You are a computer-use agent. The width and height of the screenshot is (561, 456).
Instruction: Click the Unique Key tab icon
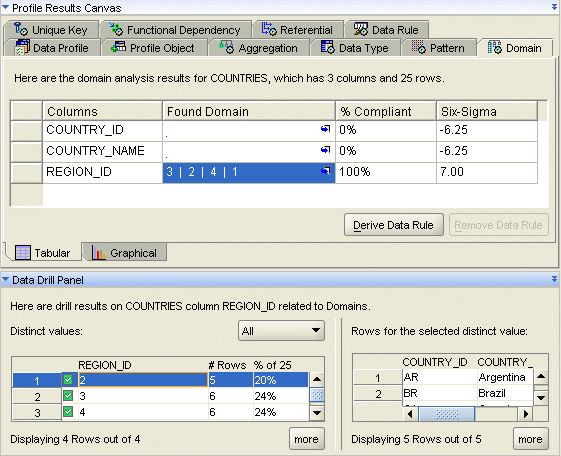(21, 29)
